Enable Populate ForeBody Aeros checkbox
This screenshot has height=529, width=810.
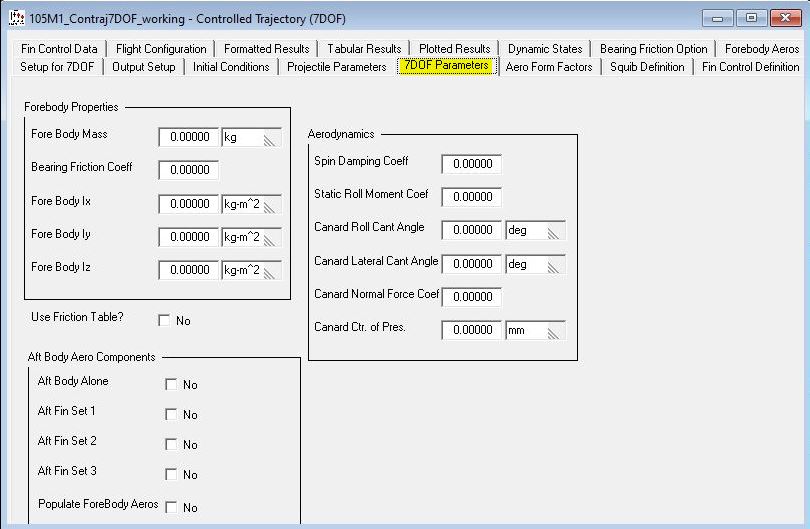[171, 508]
